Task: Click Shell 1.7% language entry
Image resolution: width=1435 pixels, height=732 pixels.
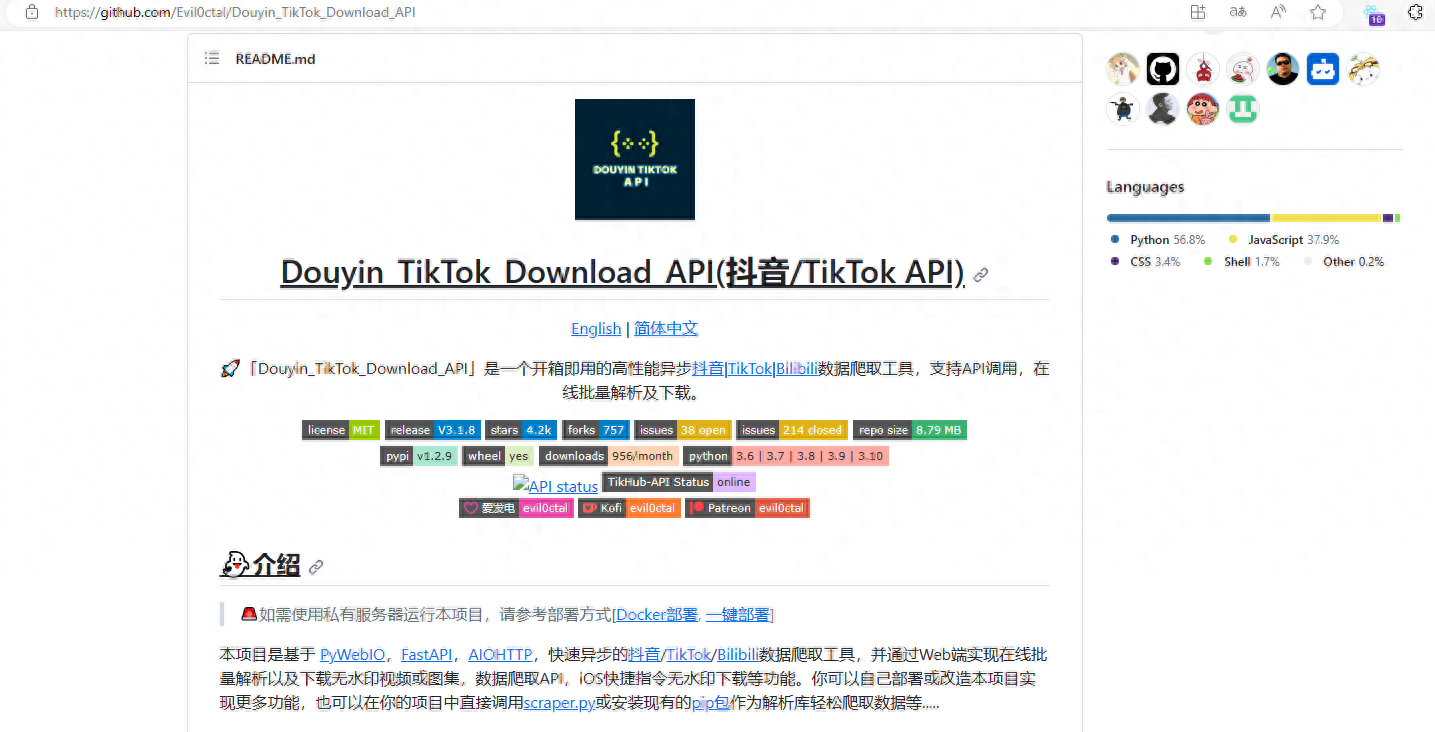Action: tap(1242, 262)
